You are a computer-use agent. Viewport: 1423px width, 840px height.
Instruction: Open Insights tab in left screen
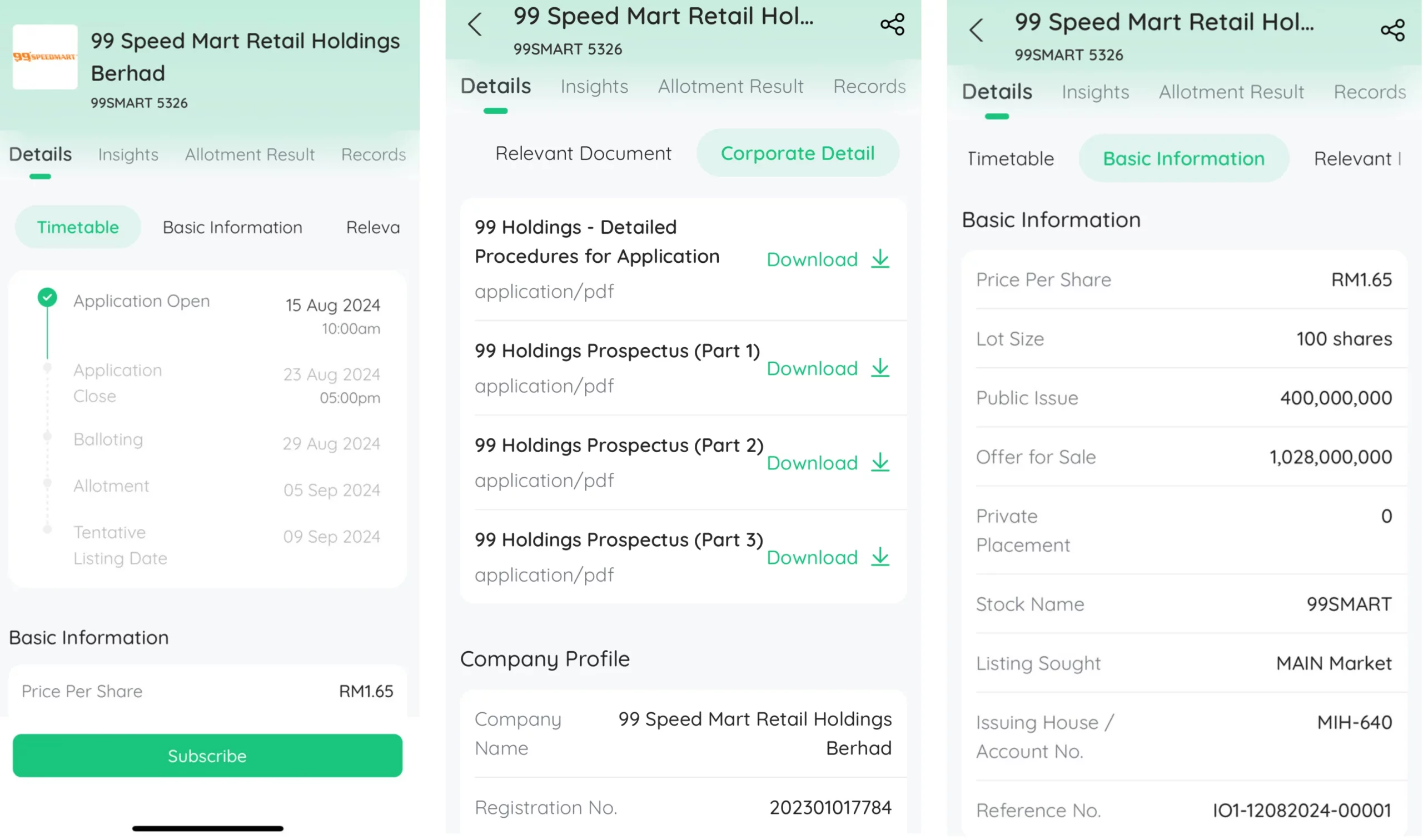coord(128,154)
